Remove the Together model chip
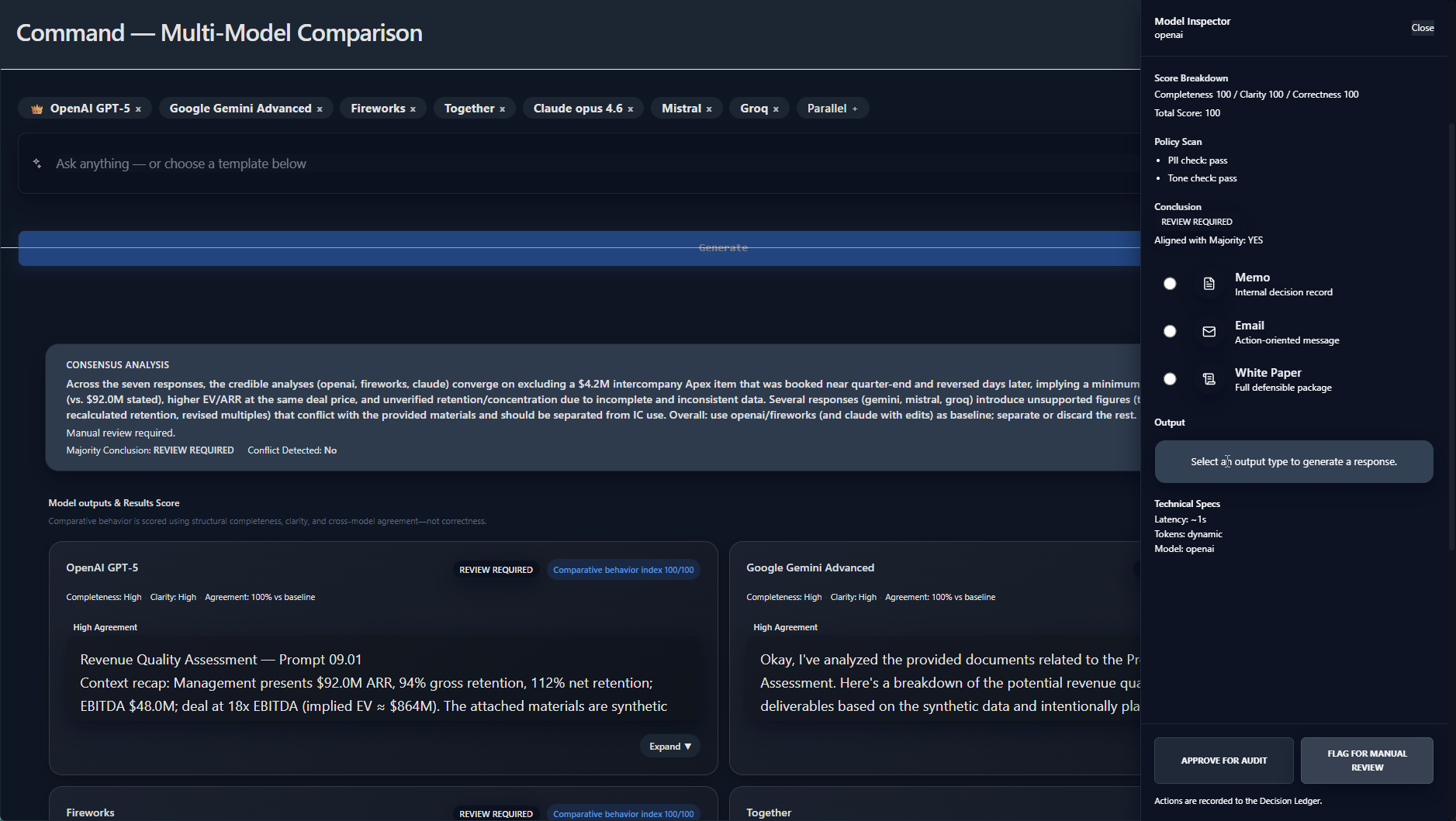Viewport: 1456px width, 821px height. [x=502, y=109]
